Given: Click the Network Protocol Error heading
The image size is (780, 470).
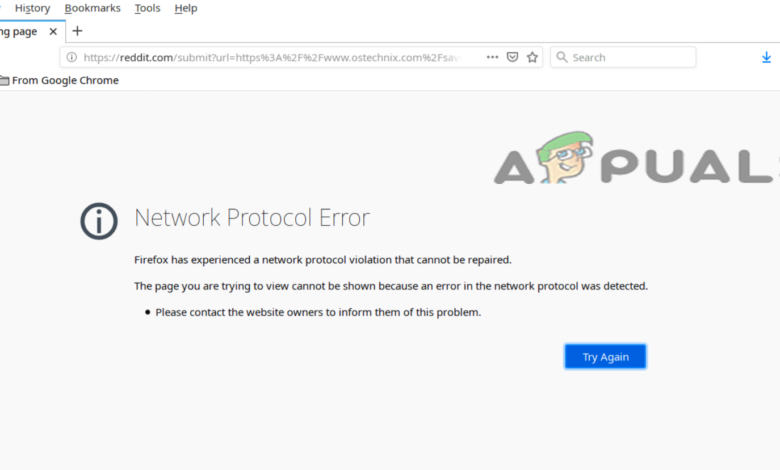Looking at the screenshot, I should pos(252,218).
